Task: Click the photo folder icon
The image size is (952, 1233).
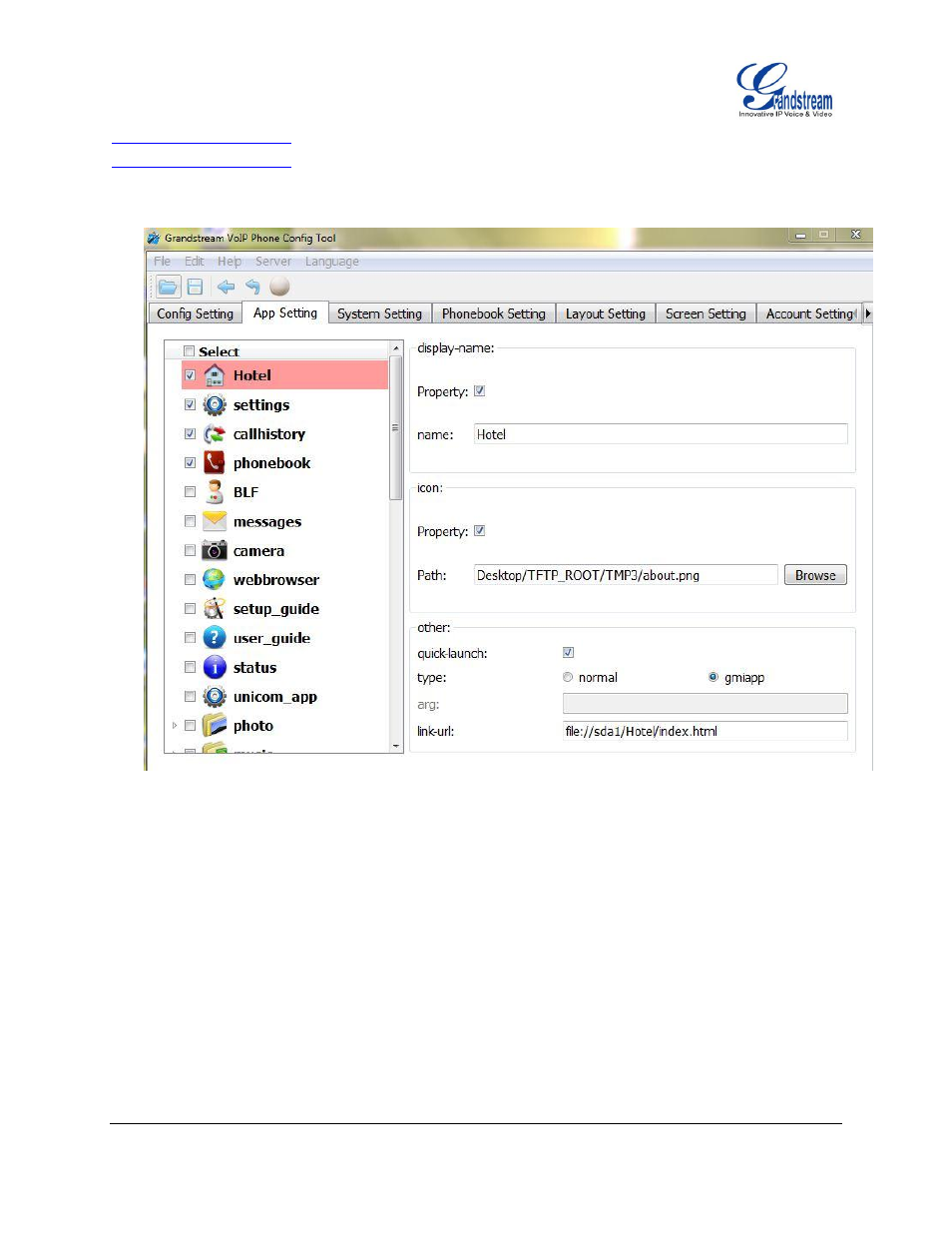Action: (x=215, y=725)
